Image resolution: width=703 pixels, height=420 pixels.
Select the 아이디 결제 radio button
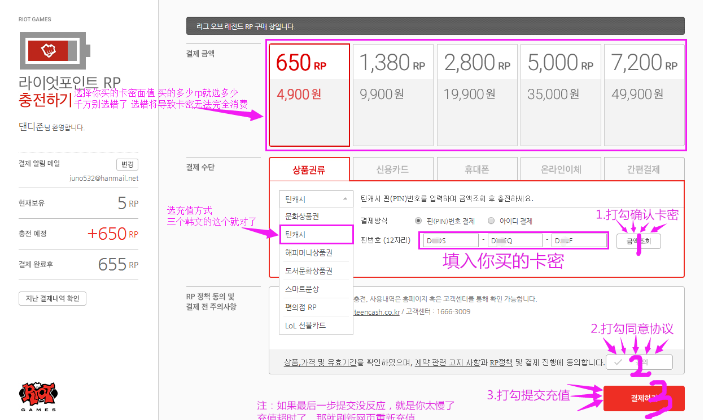491,221
